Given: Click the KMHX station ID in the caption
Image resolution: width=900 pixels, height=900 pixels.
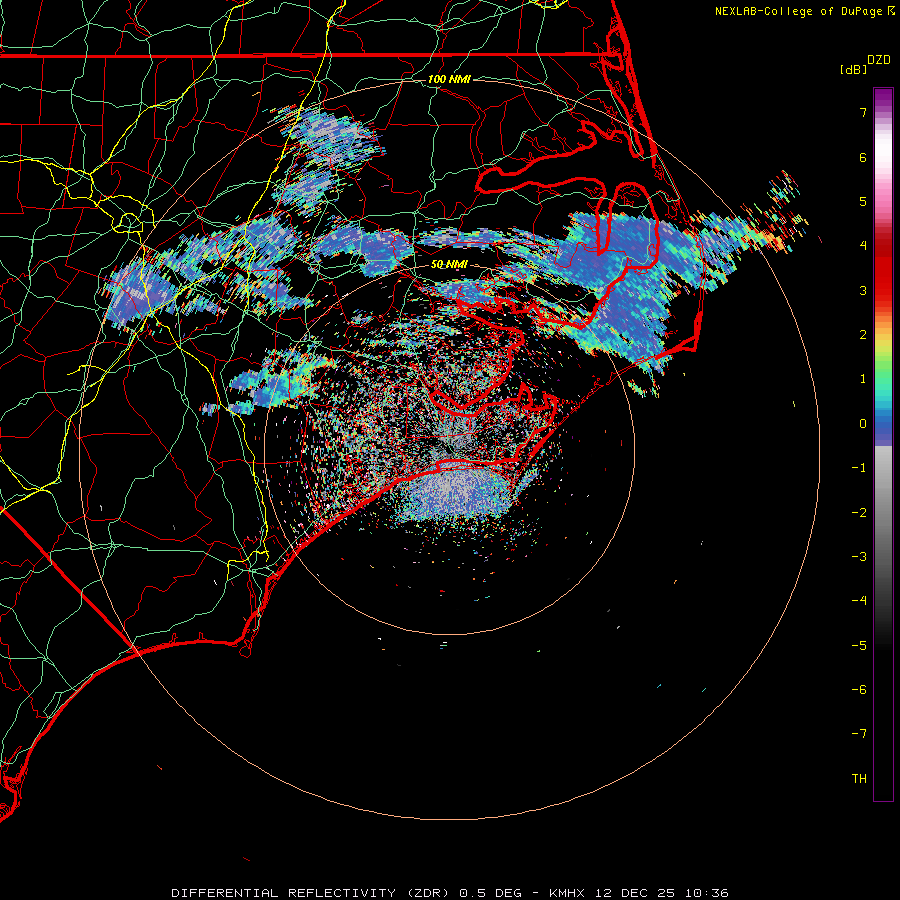Looking at the screenshot, I should pos(567,893).
